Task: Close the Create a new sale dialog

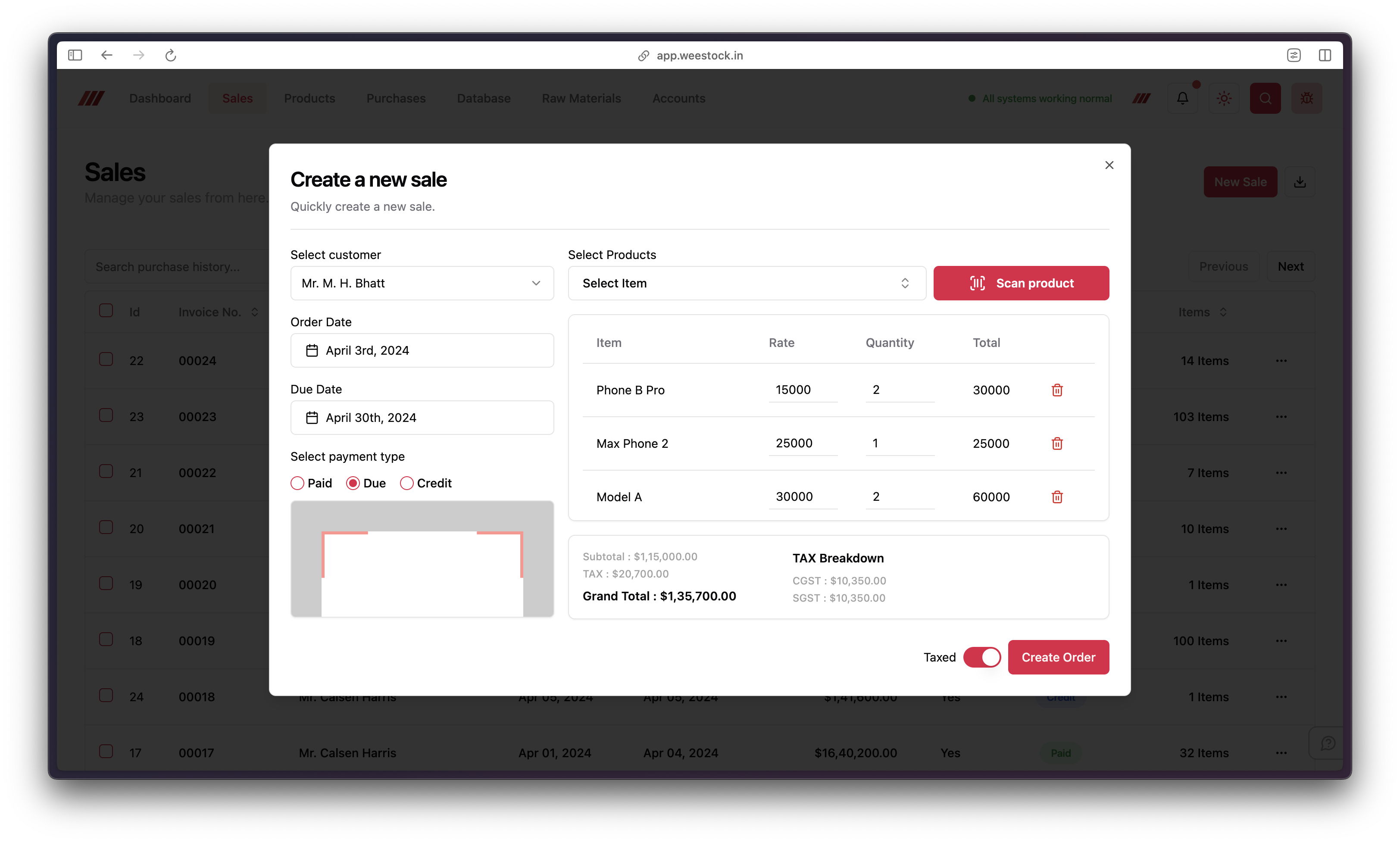Action: (1109, 165)
